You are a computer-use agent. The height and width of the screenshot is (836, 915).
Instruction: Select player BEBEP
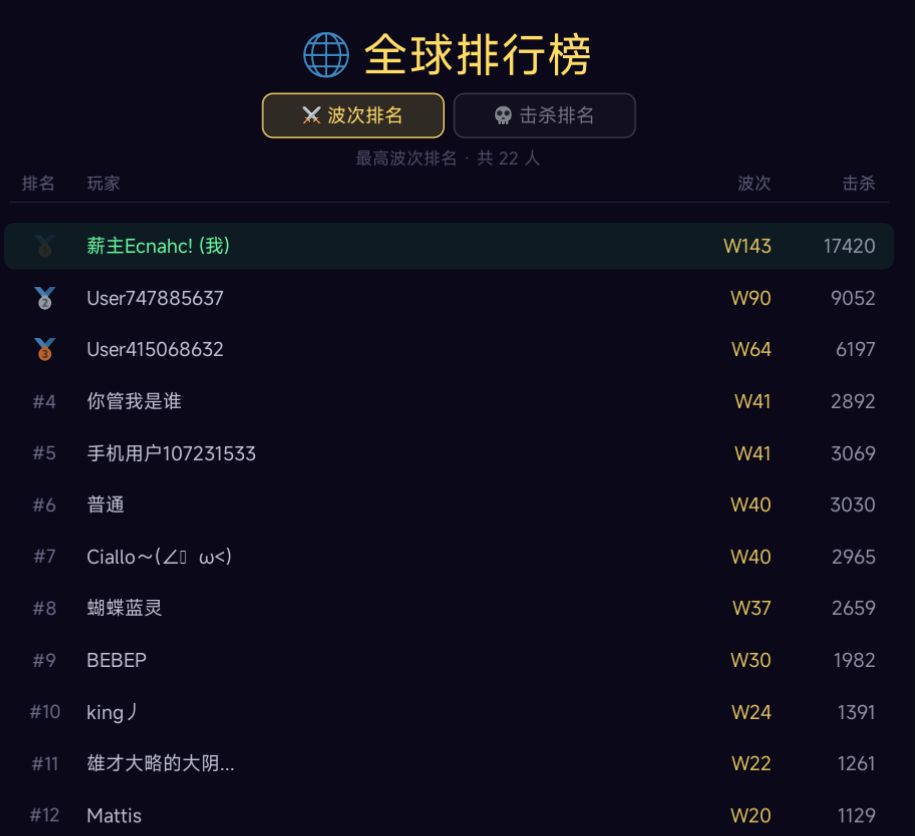click(117, 660)
